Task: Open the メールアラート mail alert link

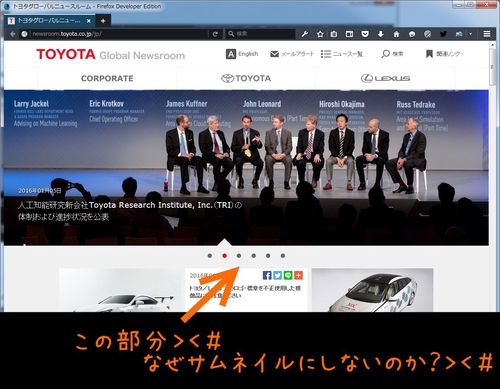Action: (292, 54)
